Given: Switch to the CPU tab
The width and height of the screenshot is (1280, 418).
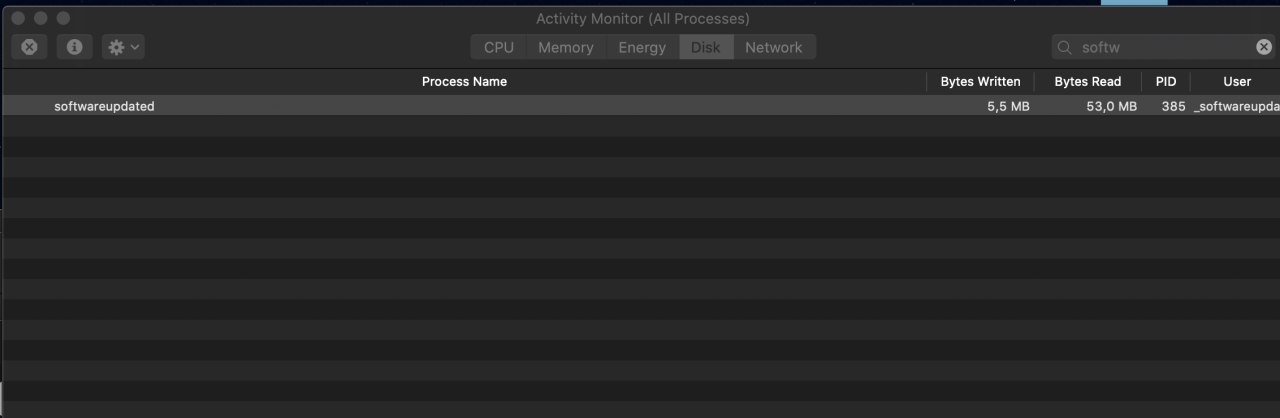Looking at the screenshot, I should 498,47.
